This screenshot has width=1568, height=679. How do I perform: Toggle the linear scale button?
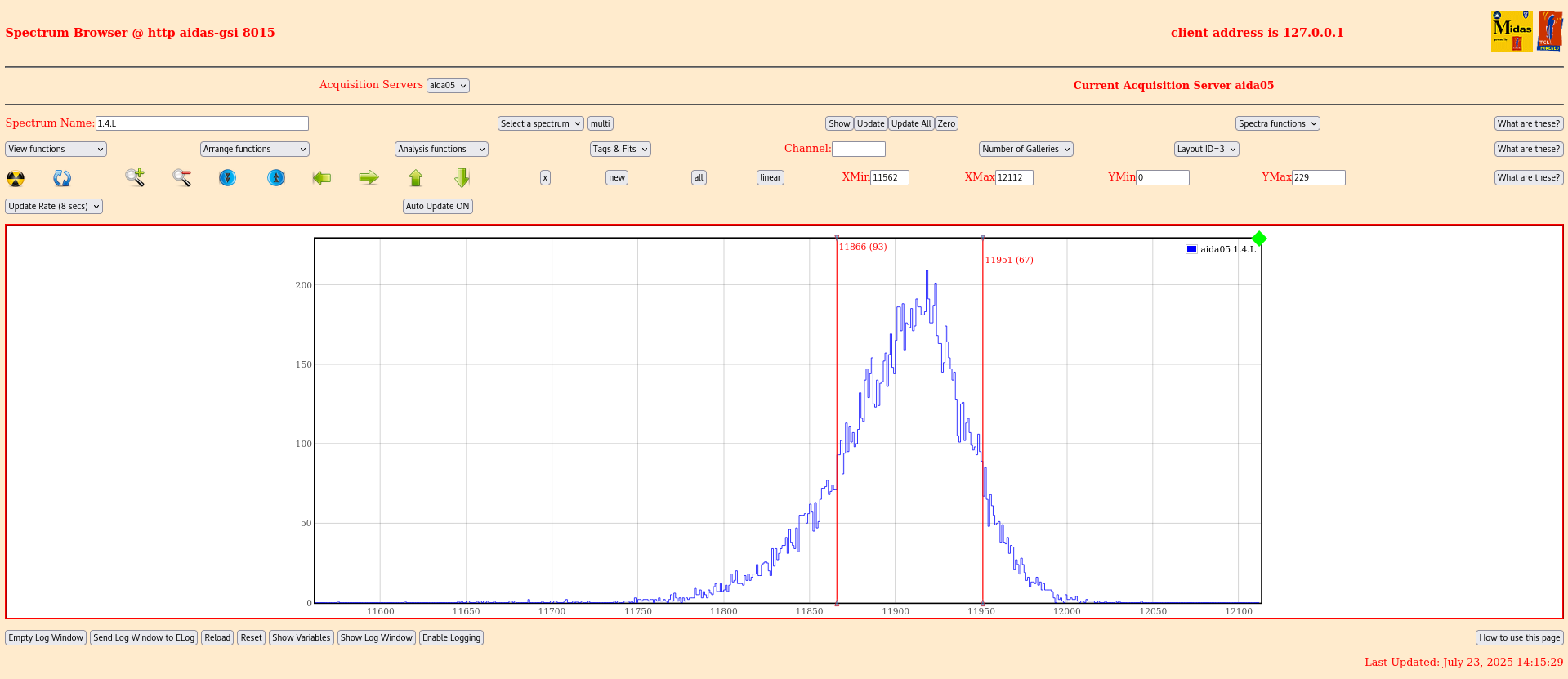point(771,177)
